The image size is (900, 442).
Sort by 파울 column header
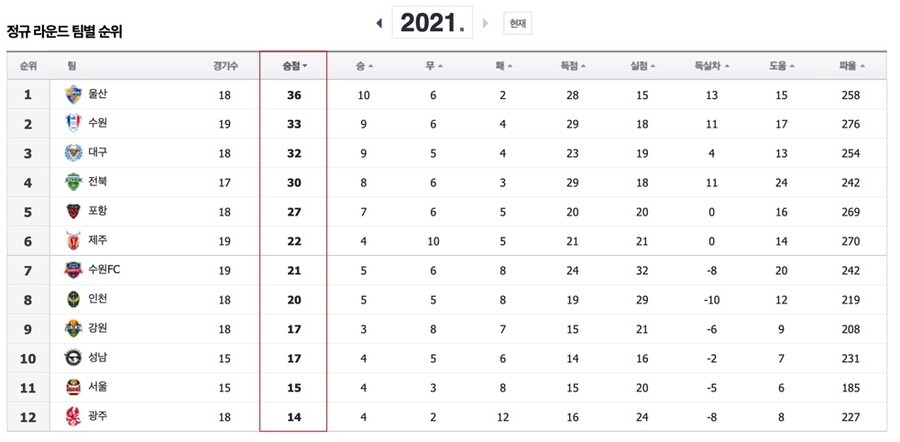coord(852,66)
